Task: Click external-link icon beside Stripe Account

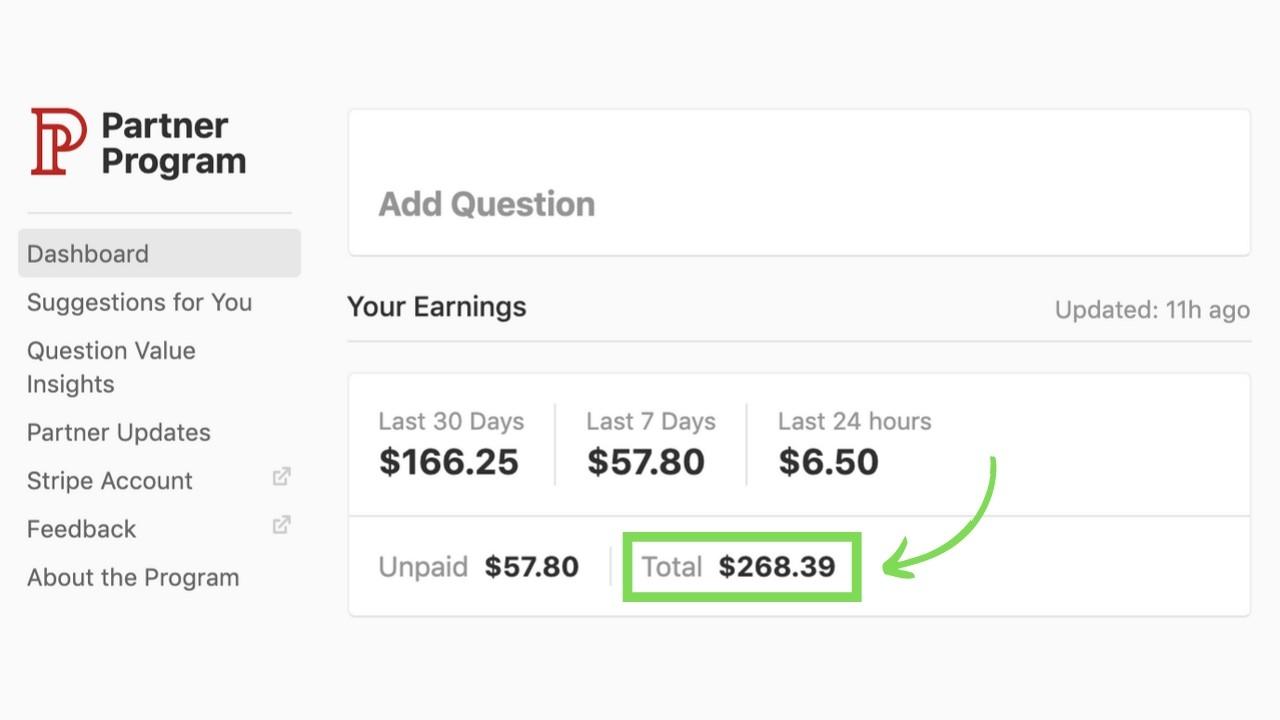Action: [x=282, y=477]
